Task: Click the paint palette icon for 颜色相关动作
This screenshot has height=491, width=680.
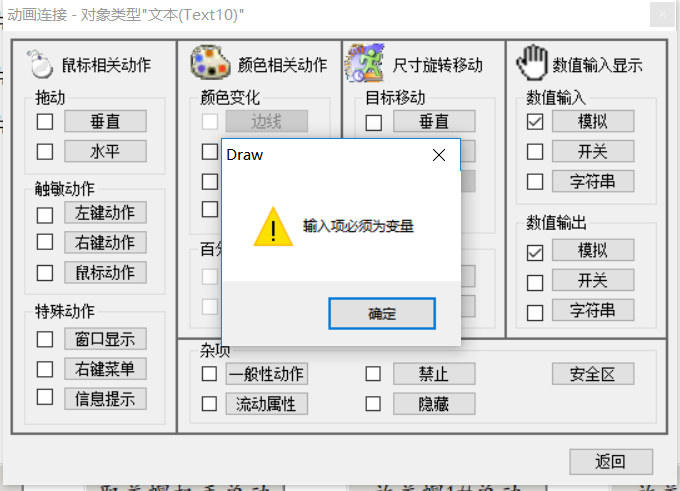Action: pyautogui.click(x=210, y=62)
